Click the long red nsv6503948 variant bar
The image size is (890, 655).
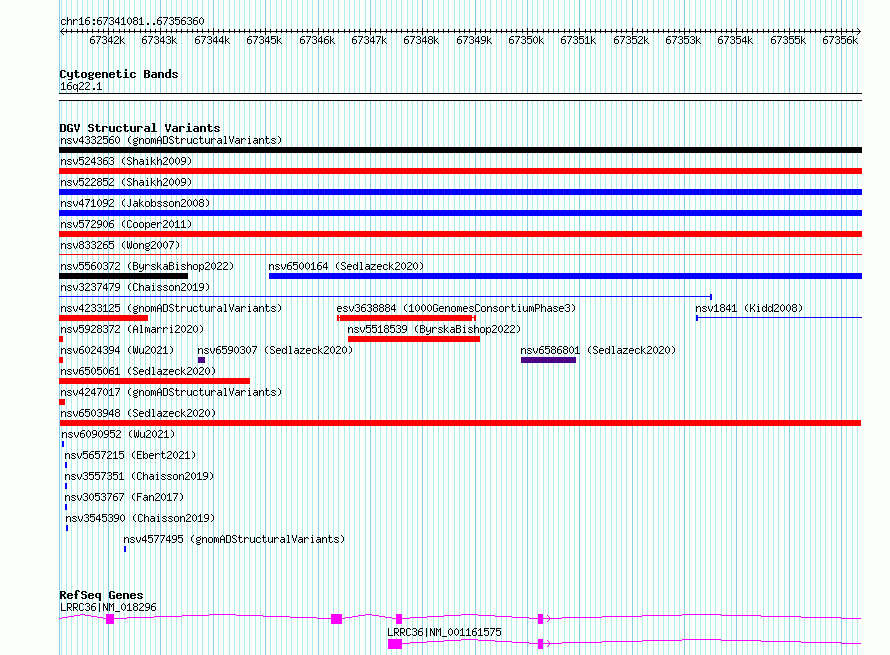coord(460,423)
